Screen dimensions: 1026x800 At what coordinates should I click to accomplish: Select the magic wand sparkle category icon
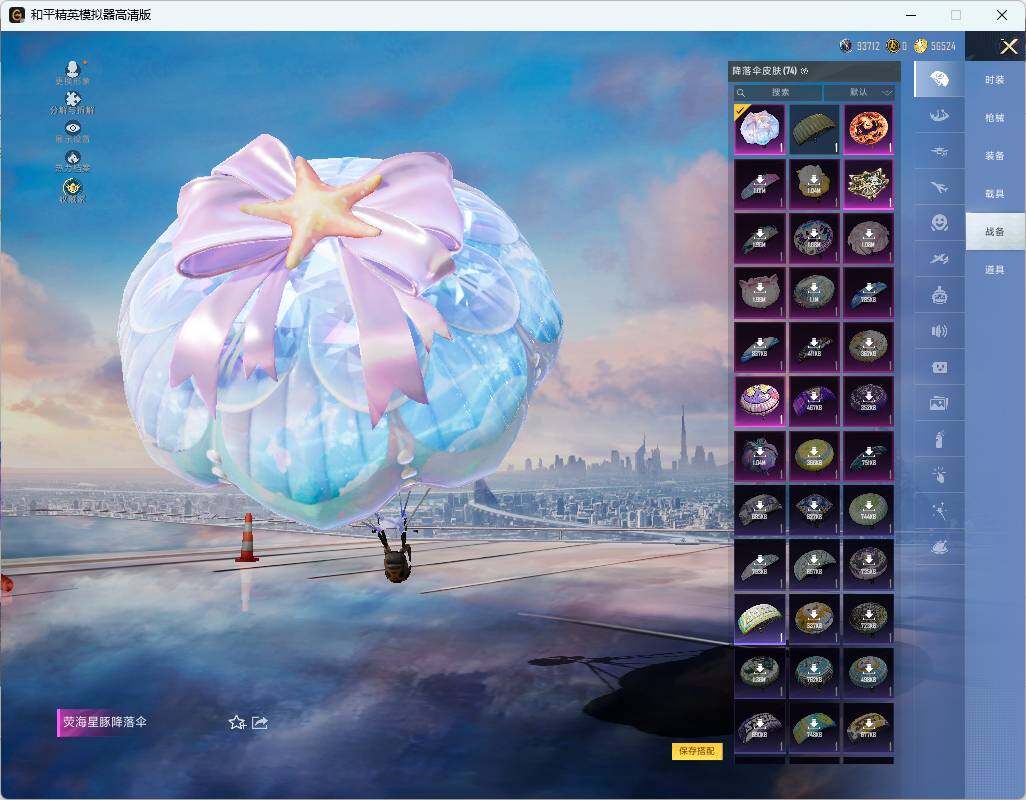(939, 511)
